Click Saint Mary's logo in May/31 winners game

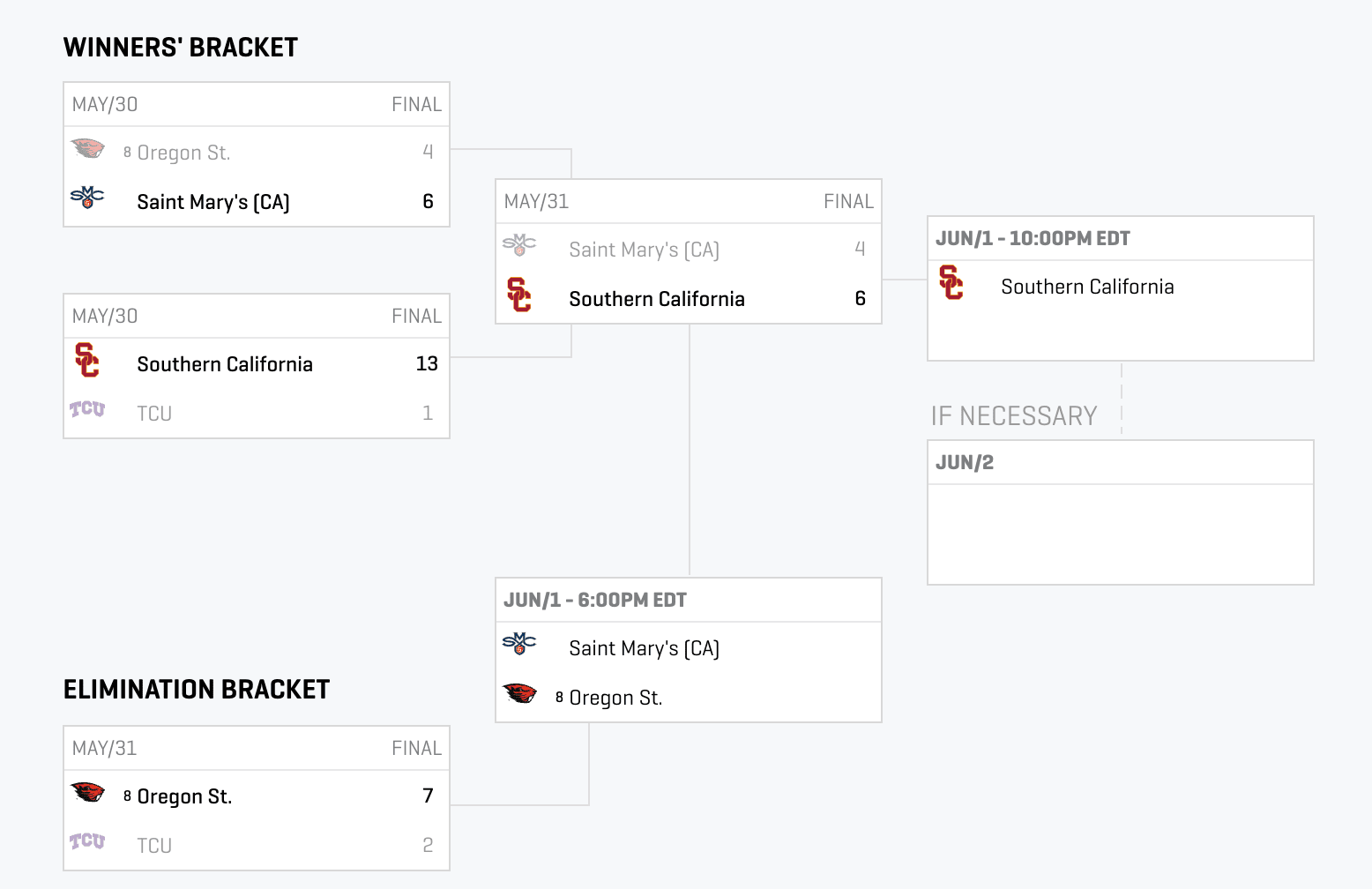click(519, 245)
